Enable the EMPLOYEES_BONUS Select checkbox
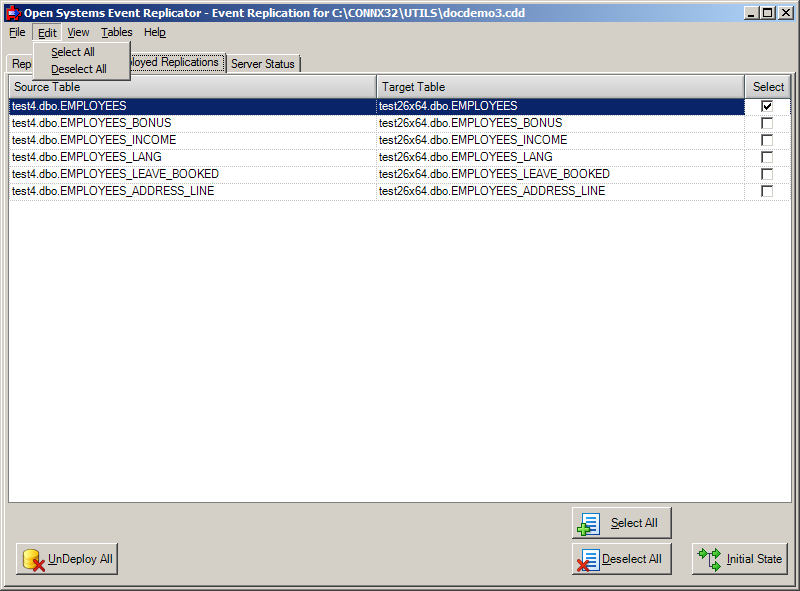Viewport: 800px width, 591px height. [x=767, y=122]
